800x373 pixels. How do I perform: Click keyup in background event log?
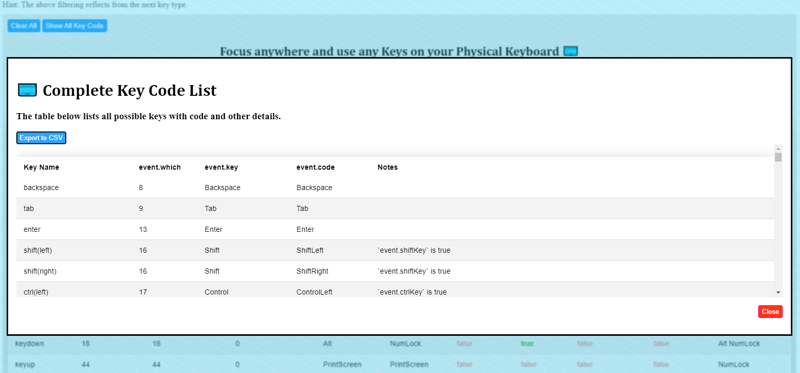click(x=26, y=365)
